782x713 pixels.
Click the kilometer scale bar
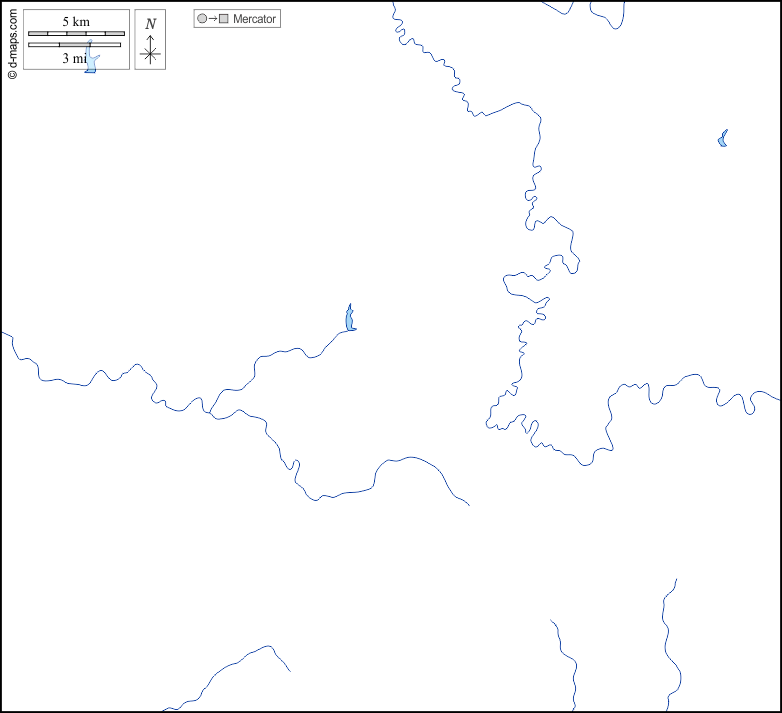point(76,34)
